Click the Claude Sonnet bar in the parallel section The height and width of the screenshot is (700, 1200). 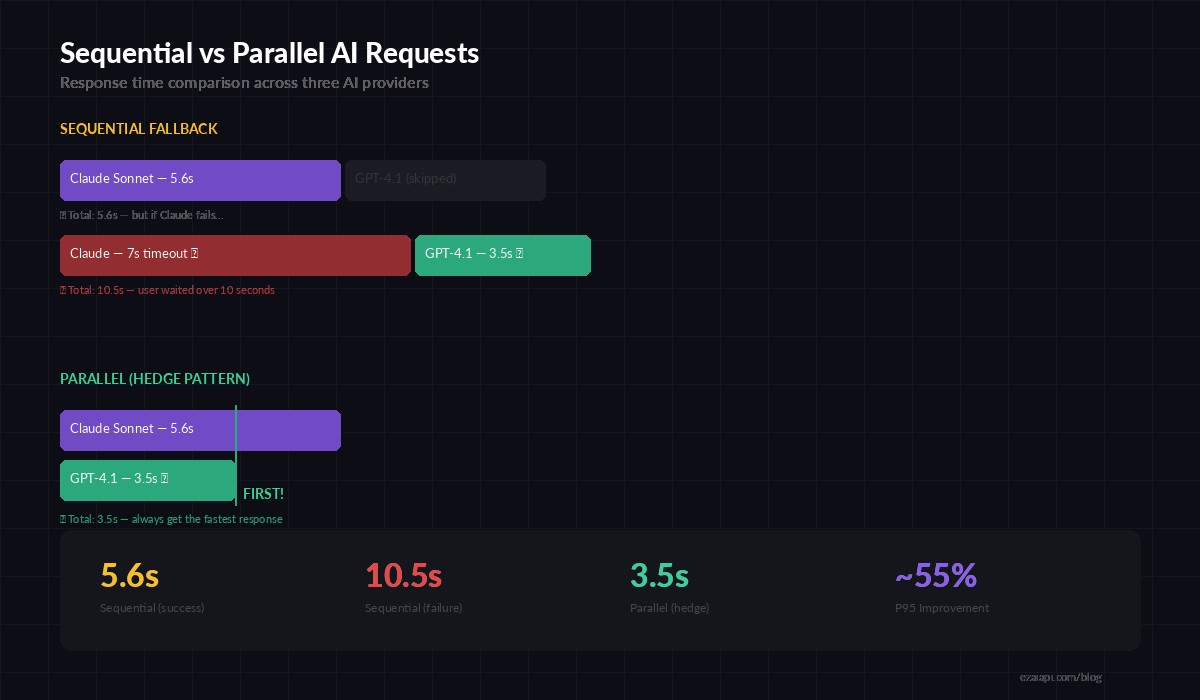click(200, 430)
